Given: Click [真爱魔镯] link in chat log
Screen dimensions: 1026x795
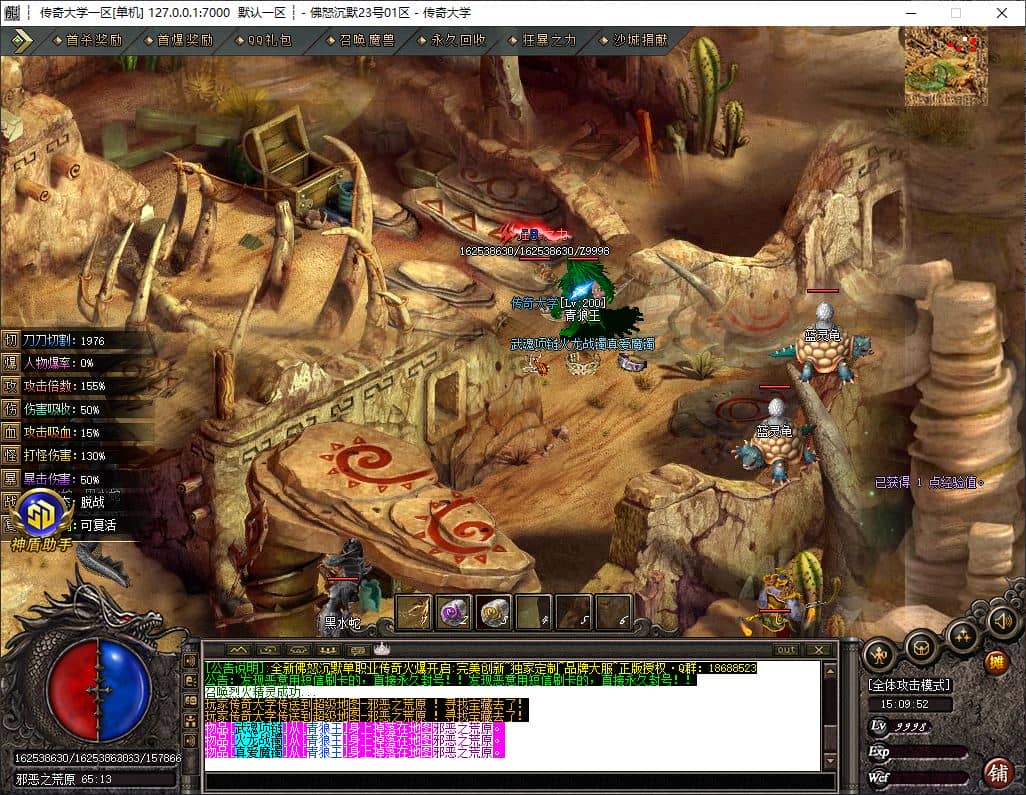Looking at the screenshot, I should (256, 752).
